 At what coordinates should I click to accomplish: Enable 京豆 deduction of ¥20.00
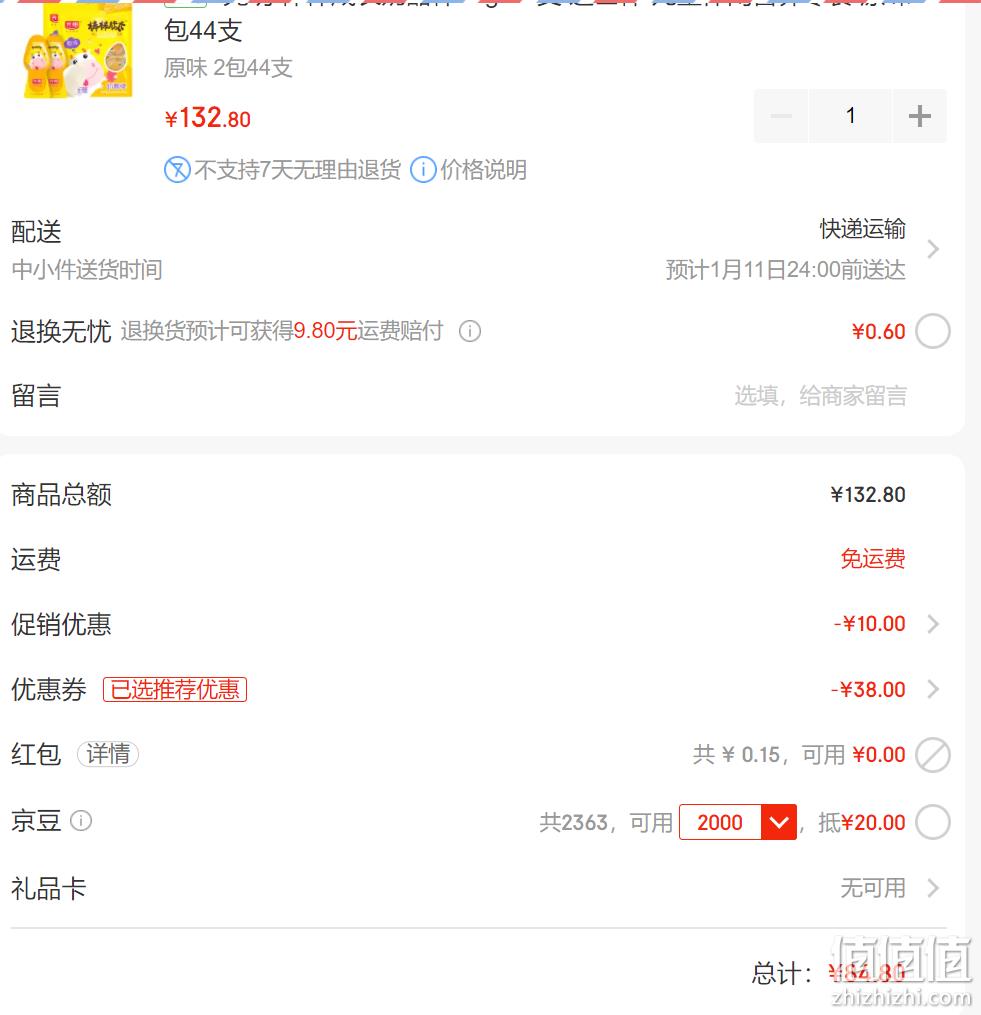click(933, 822)
